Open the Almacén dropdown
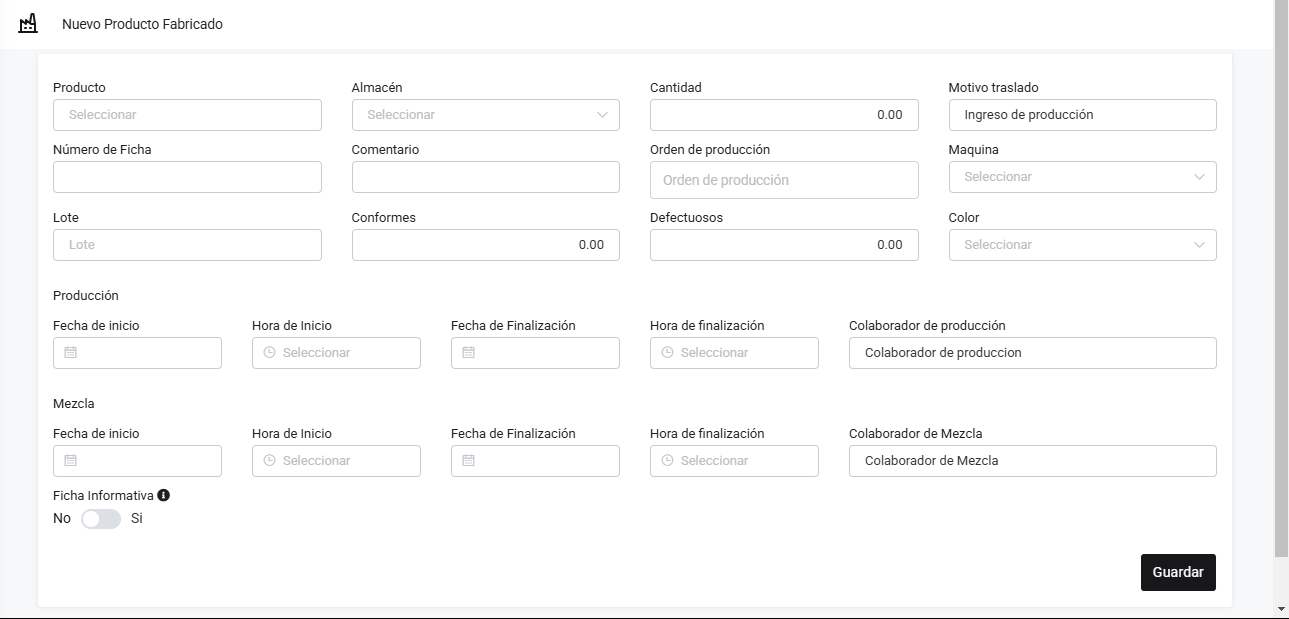 coord(485,115)
